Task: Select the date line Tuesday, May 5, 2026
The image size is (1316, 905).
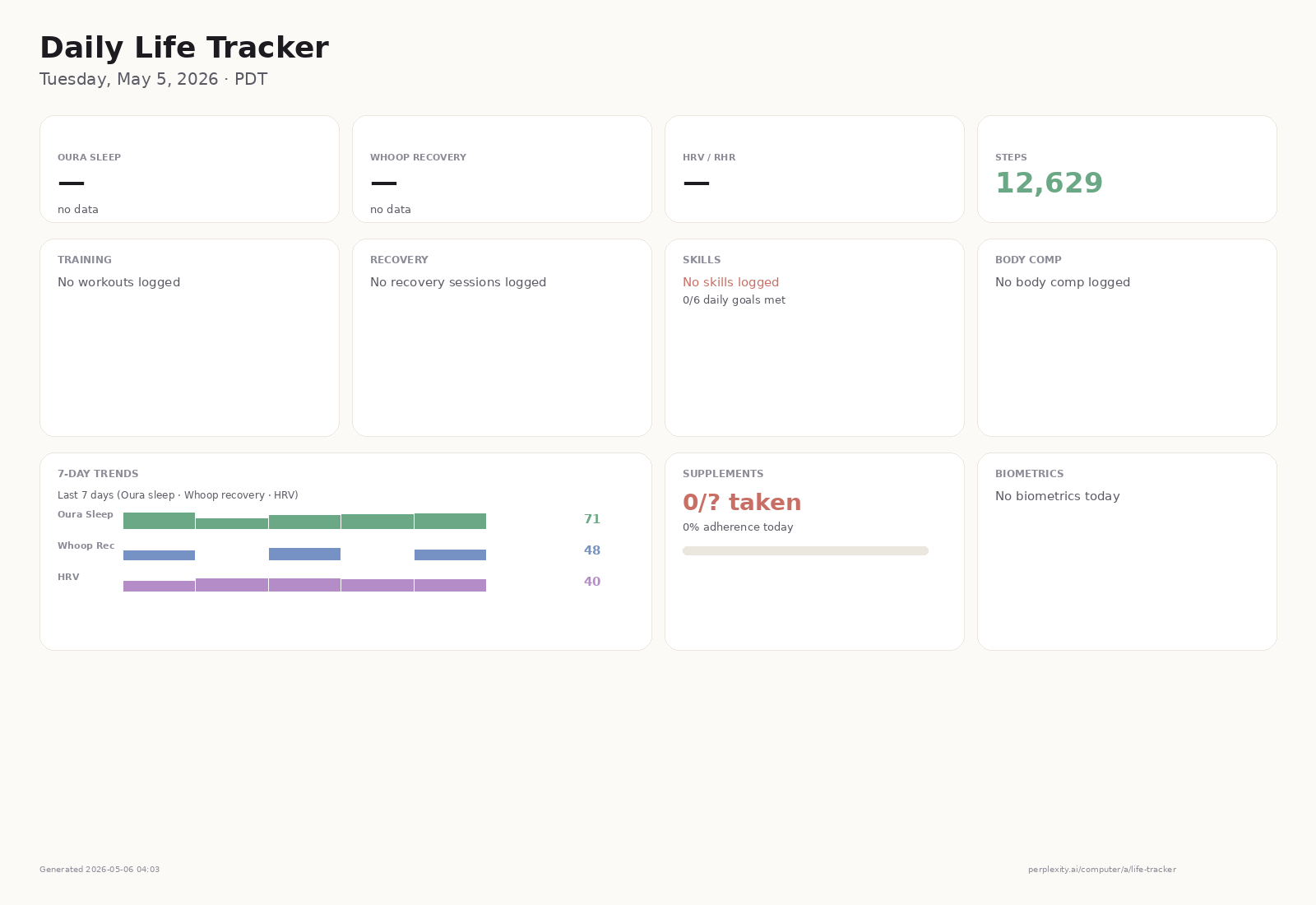Action: point(154,79)
